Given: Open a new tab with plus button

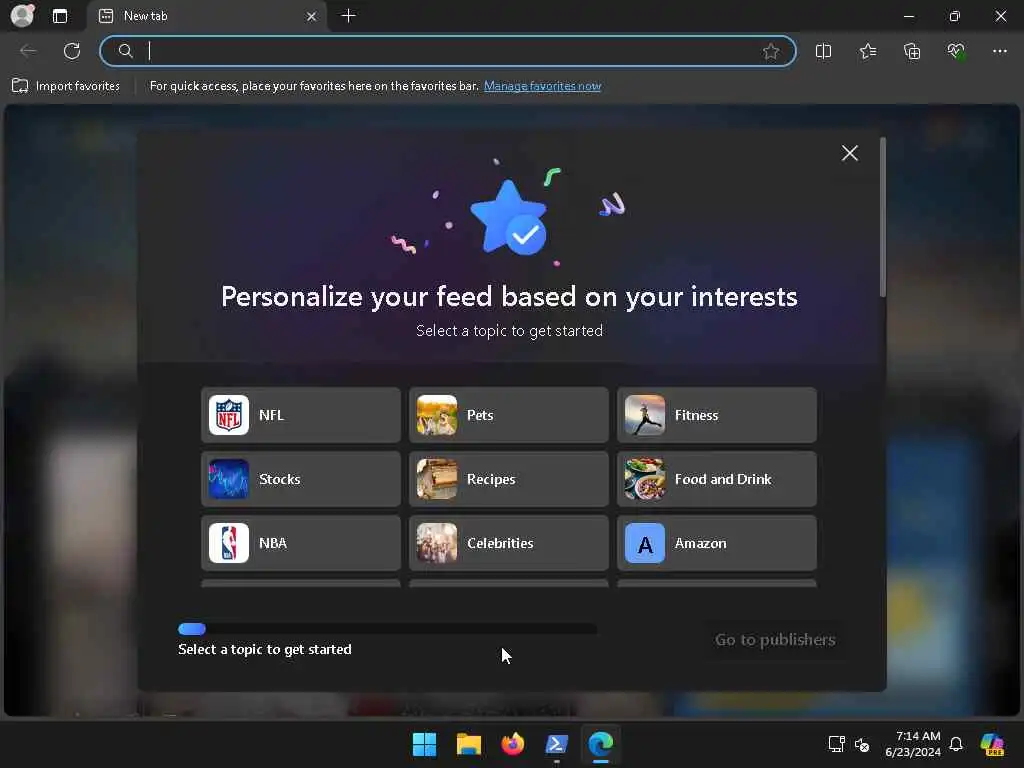Looking at the screenshot, I should click(349, 16).
